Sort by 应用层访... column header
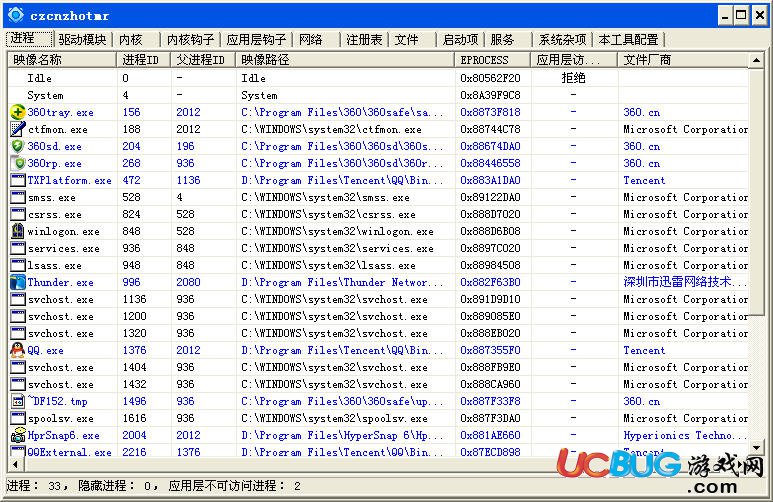This screenshot has width=773, height=502. (x=574, y=60)
